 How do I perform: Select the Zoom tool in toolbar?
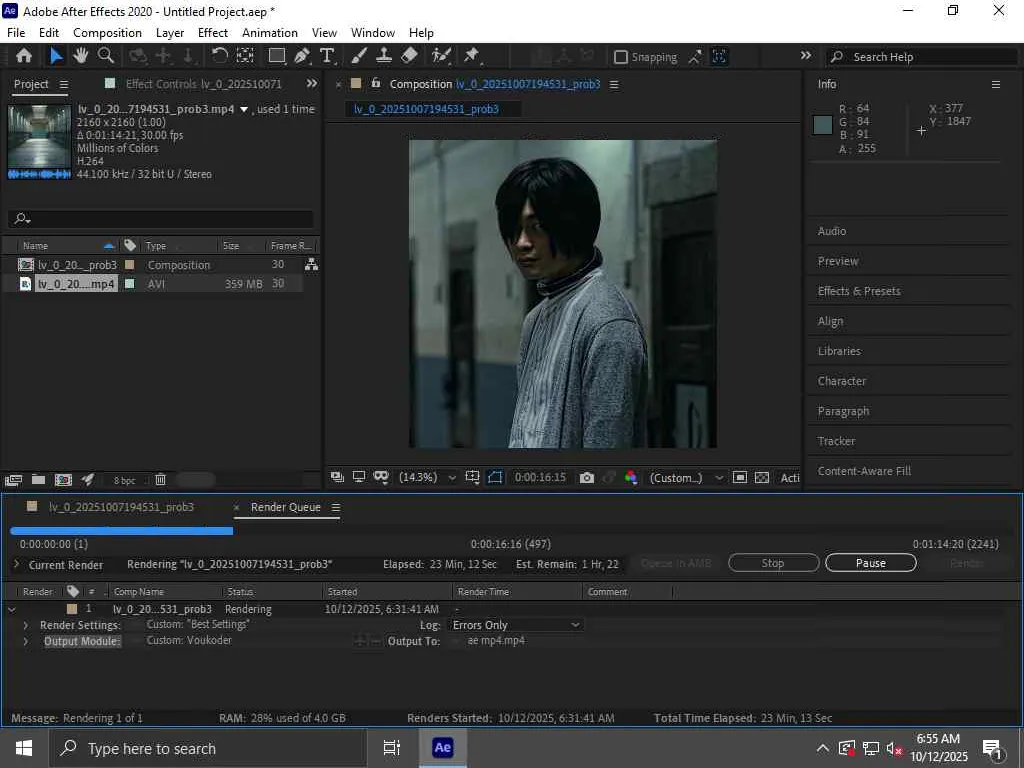[106, 56]
